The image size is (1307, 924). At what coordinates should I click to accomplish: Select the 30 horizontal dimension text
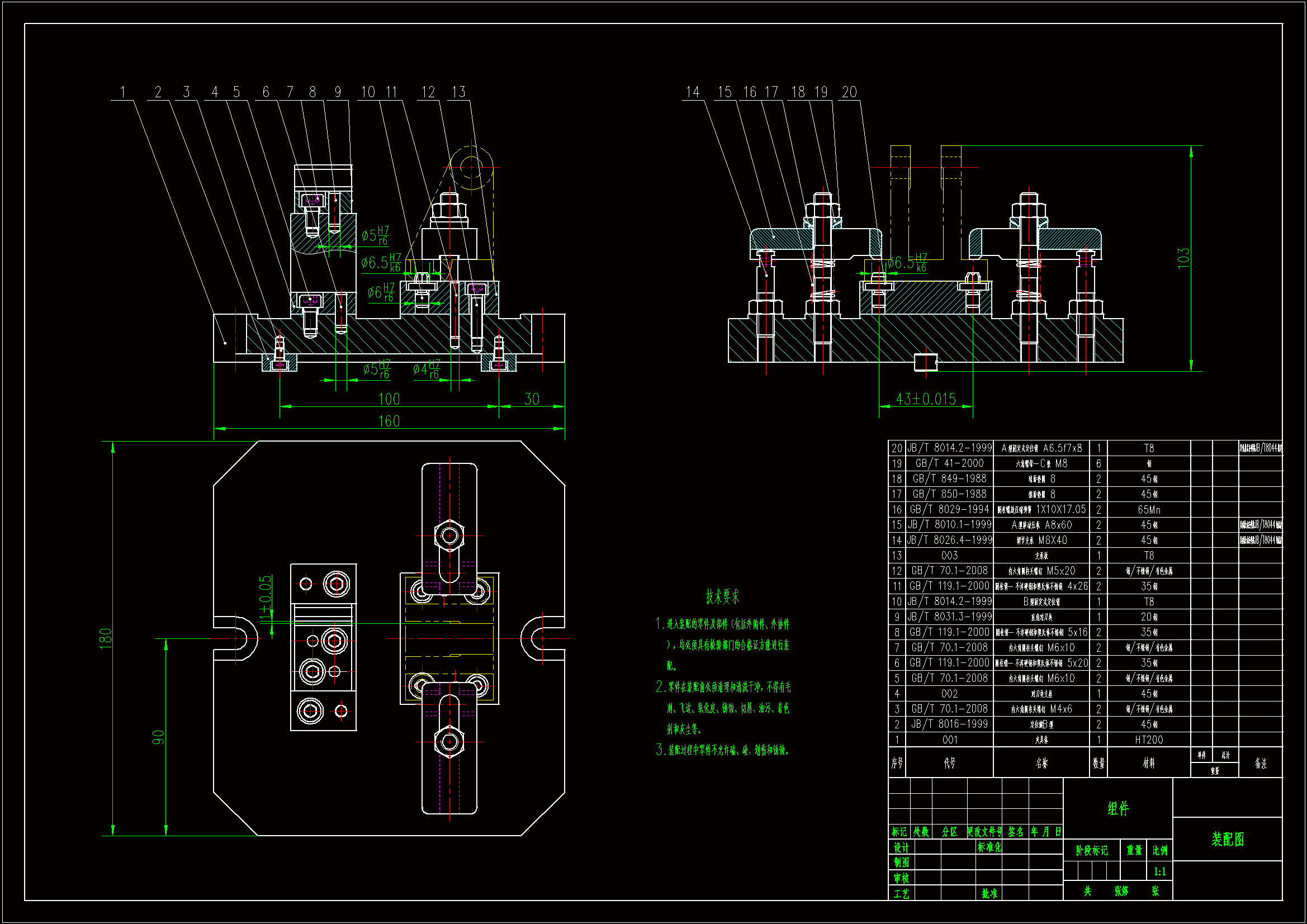click(531, 399)
